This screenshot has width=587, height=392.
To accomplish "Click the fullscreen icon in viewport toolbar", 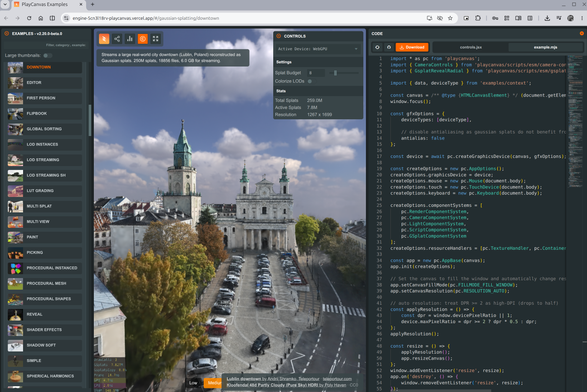I will pyautogui.click(x=156, y=39).
